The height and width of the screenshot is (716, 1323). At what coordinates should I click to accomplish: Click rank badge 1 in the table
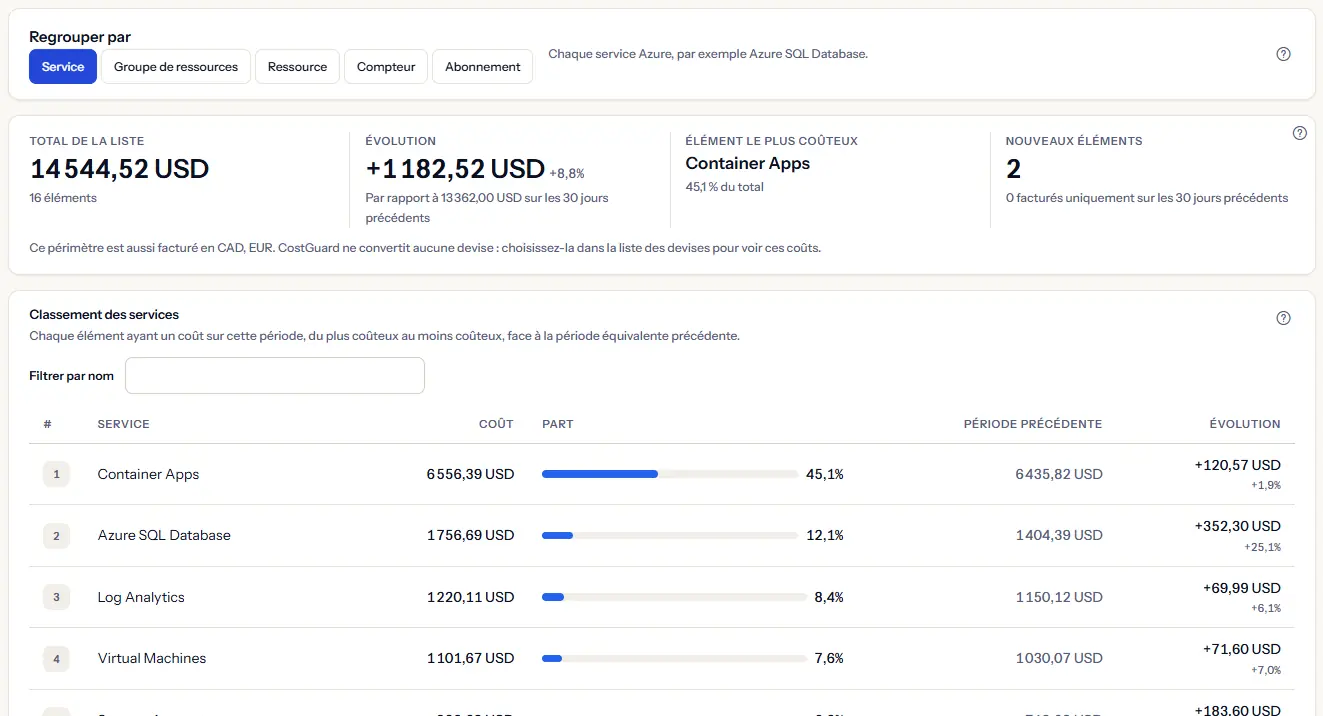point(56,474)
